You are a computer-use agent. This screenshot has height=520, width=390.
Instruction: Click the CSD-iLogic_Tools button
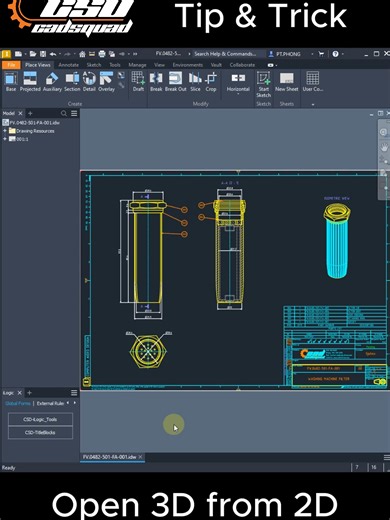(x=40, y=419)
